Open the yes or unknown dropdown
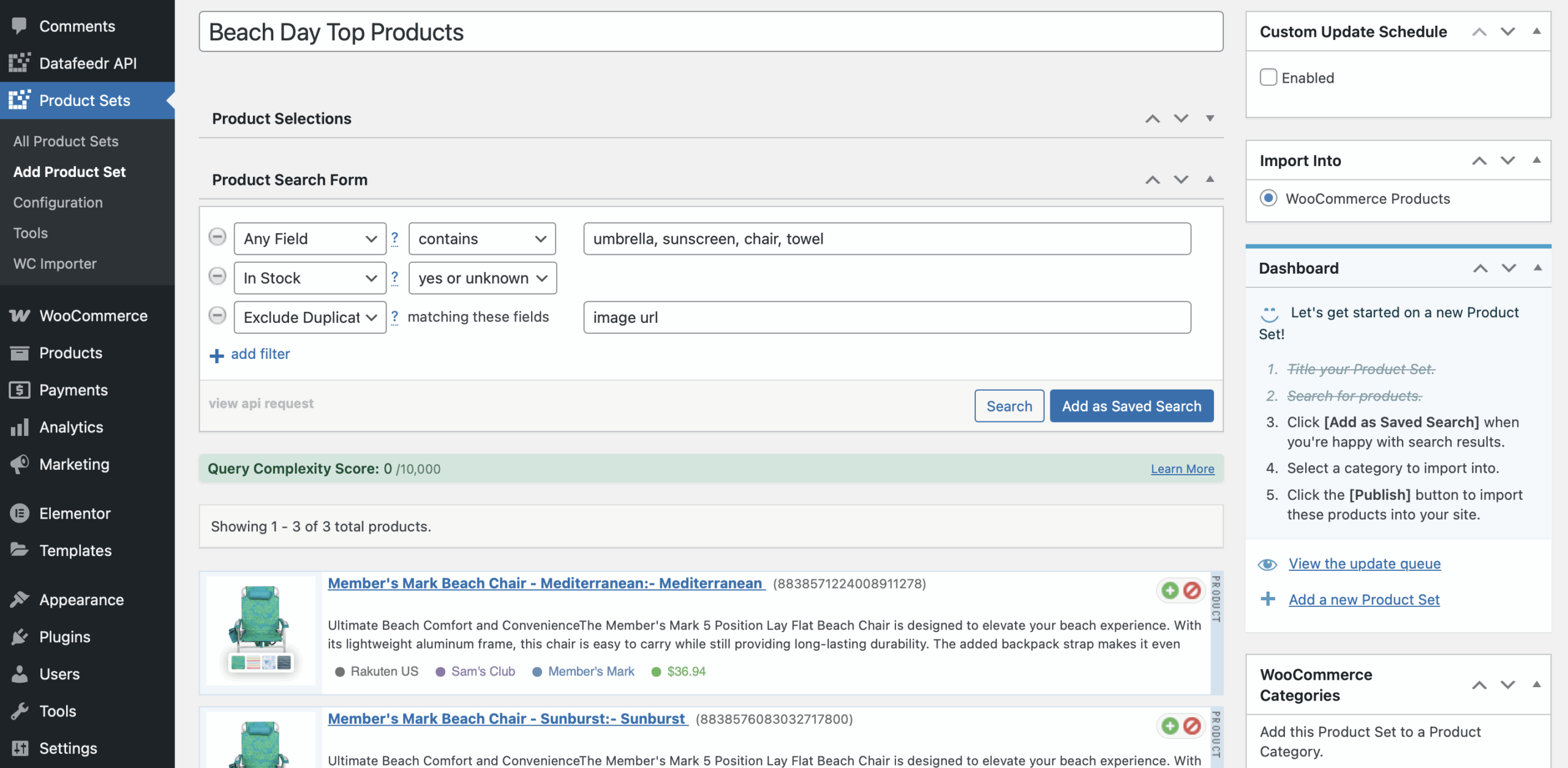The image size is (1568, 768). click(x=483, y=277)
